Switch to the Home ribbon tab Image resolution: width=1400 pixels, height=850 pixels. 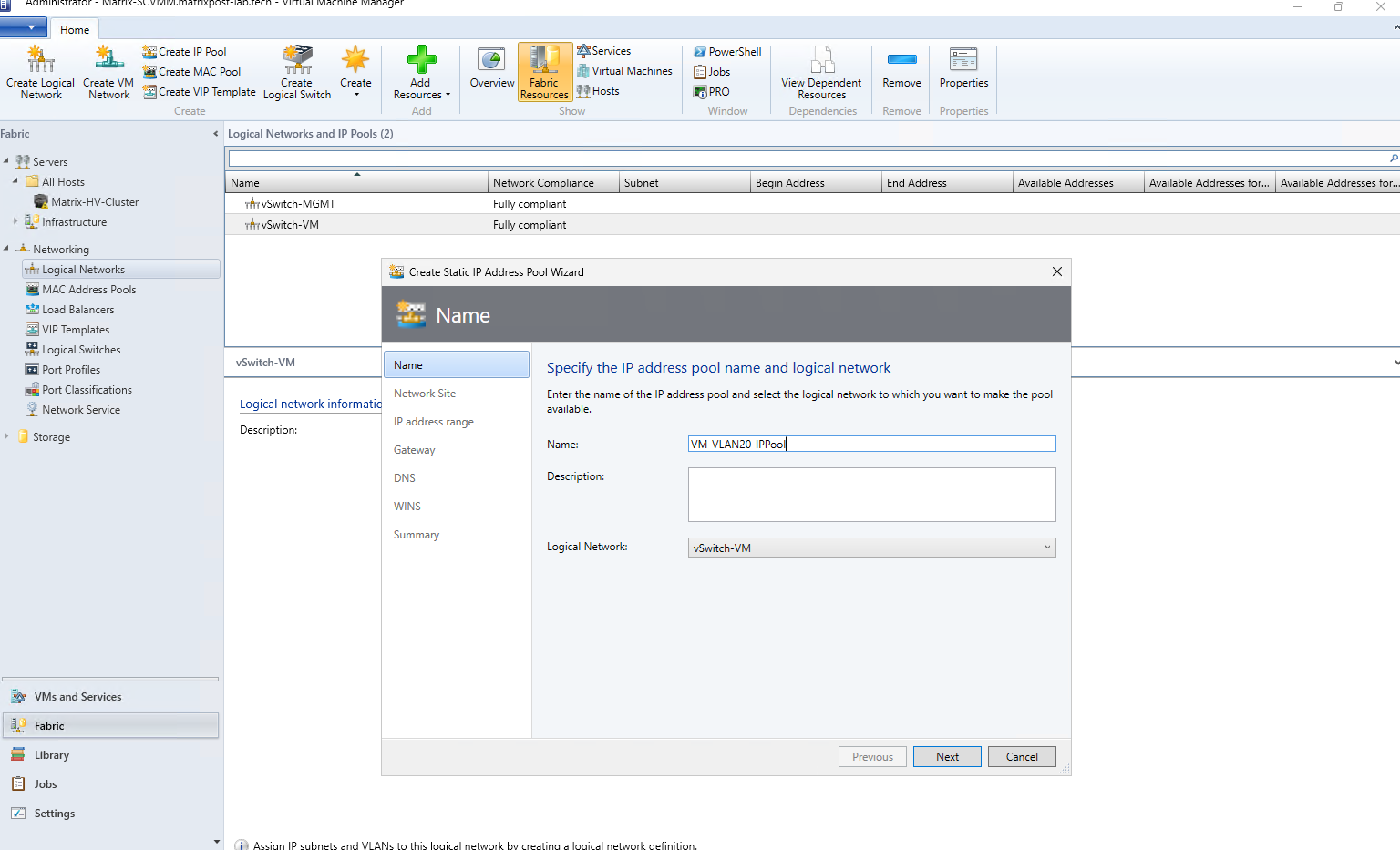click(x=75, y=29)
